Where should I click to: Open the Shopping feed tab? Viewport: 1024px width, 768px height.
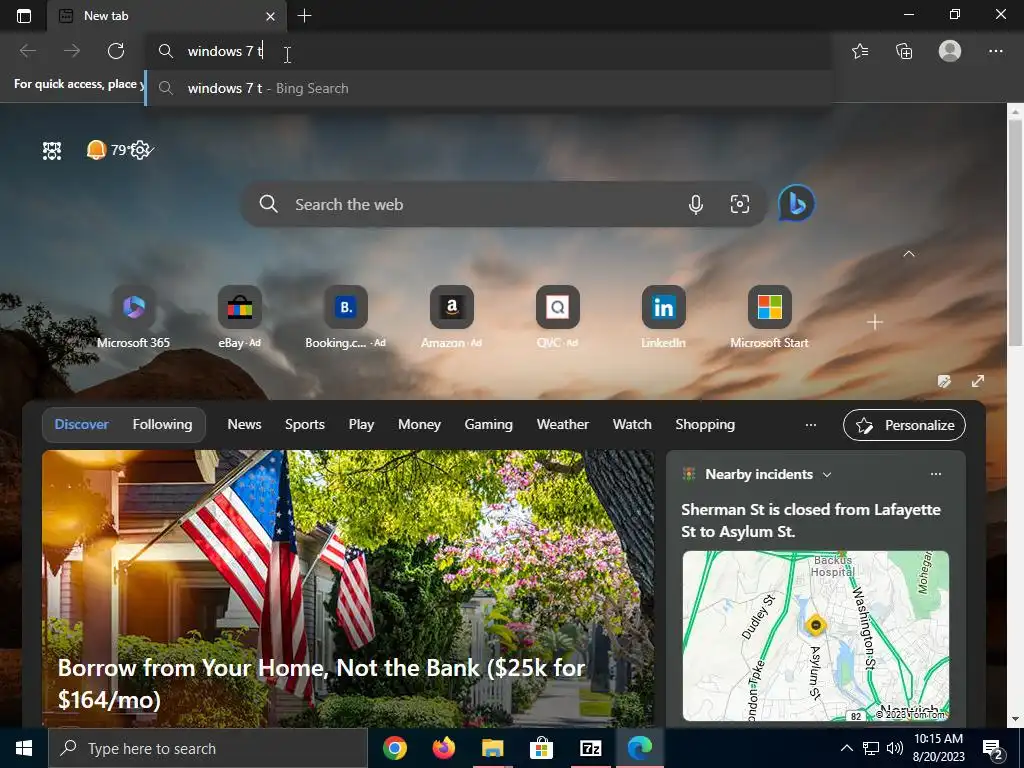point(705,424)
